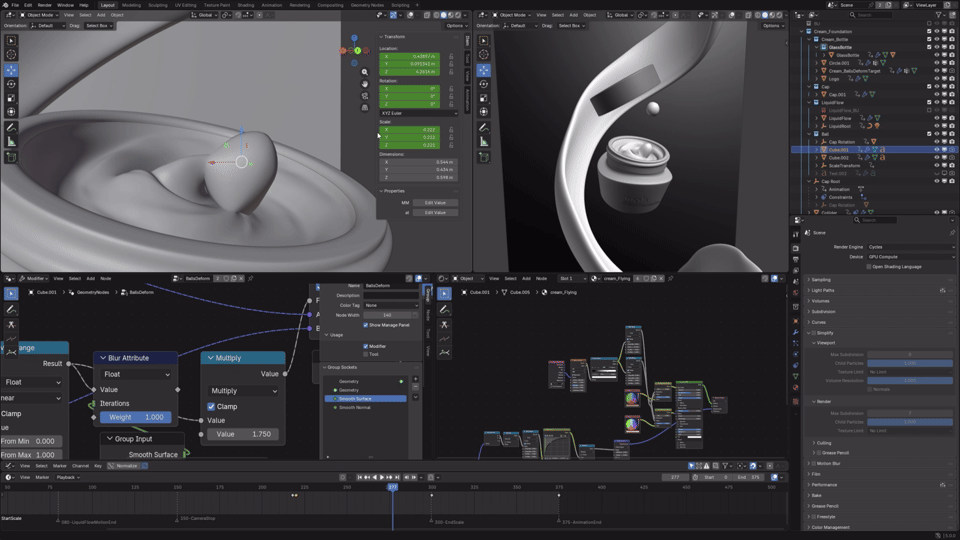Click the pan hand icon in left viewport

click(x=365, y=84)
